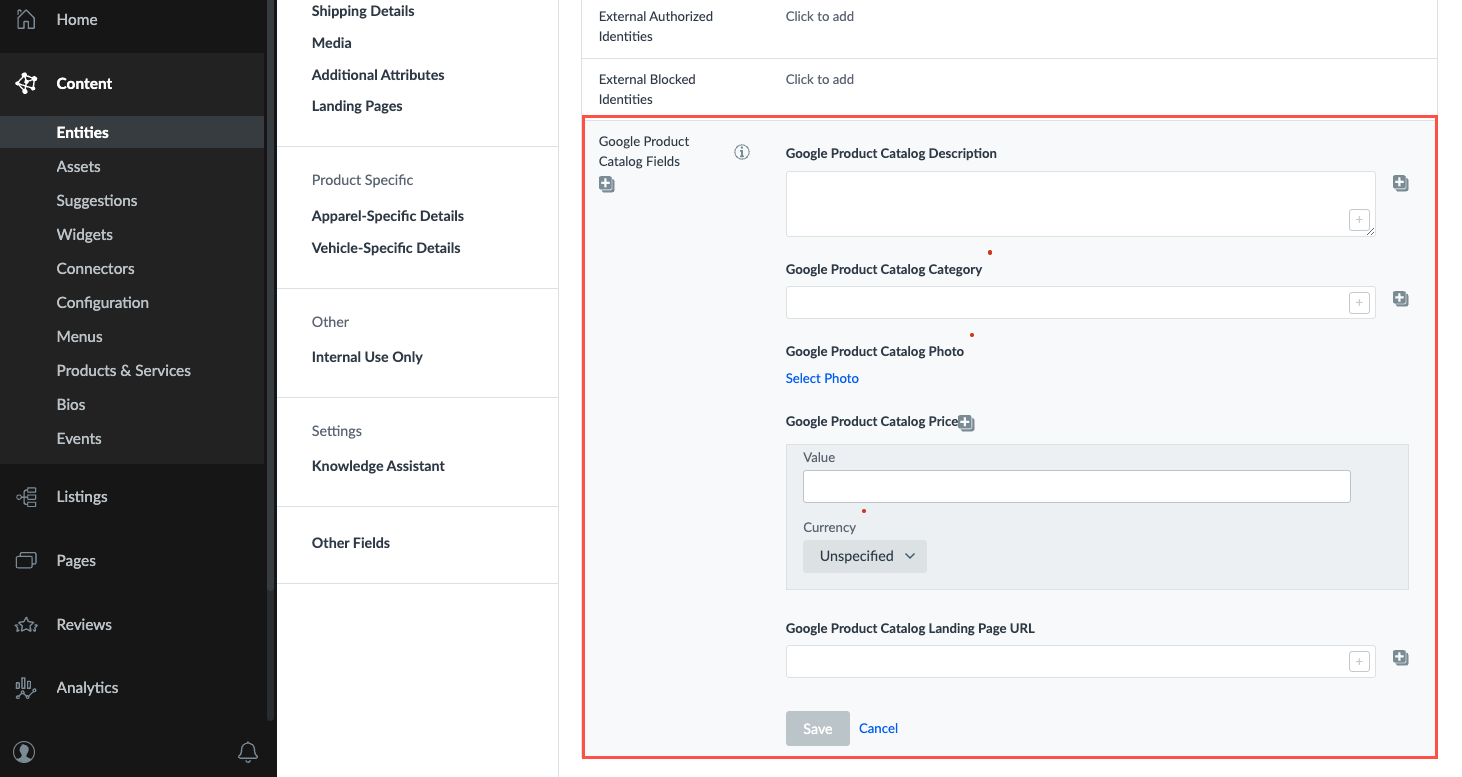Add another Google Product Catalog Description entry
This screenshot has width=1462, height=777.
point(1400,183)
